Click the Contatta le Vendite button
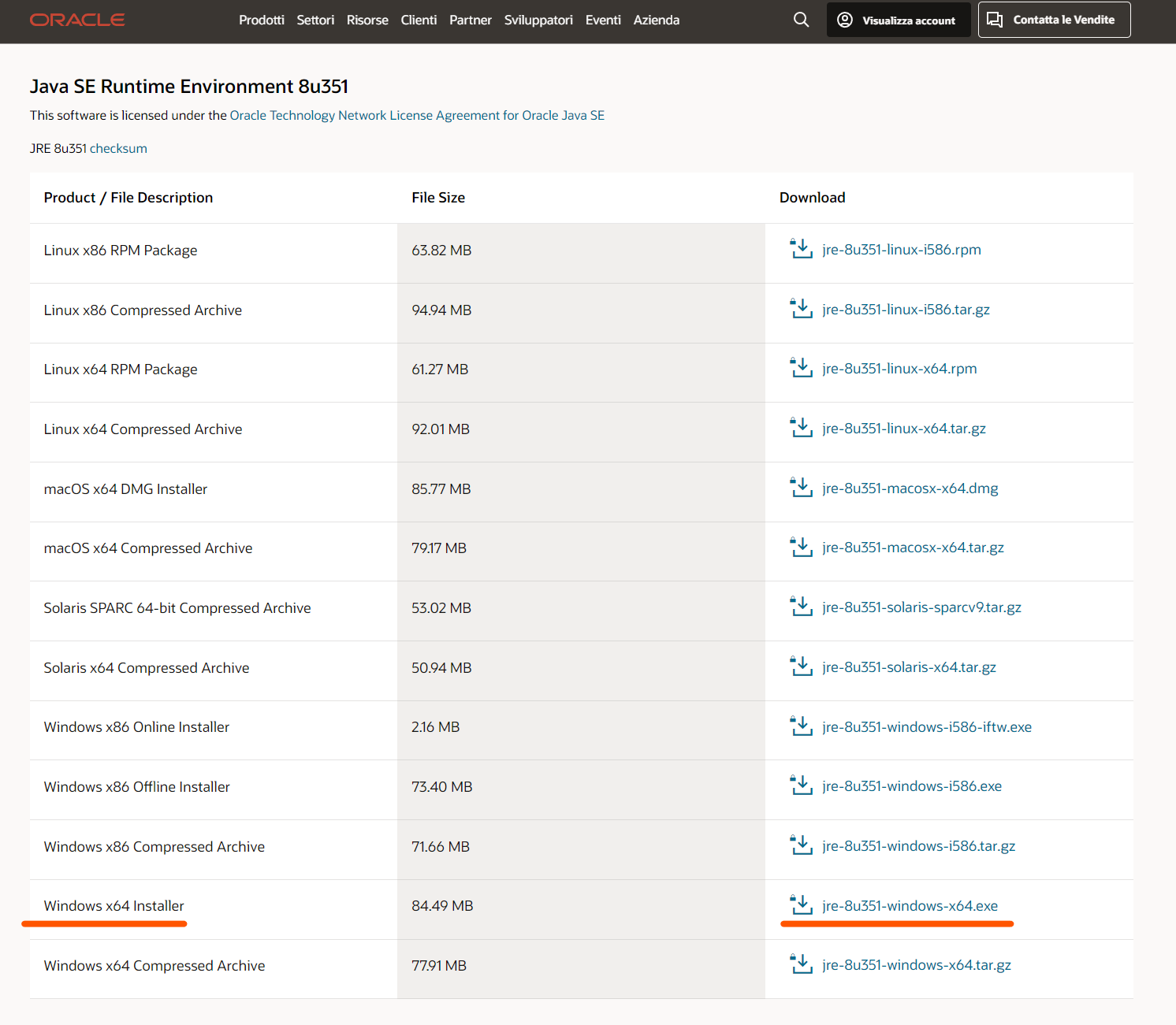 pos(1054,20)
